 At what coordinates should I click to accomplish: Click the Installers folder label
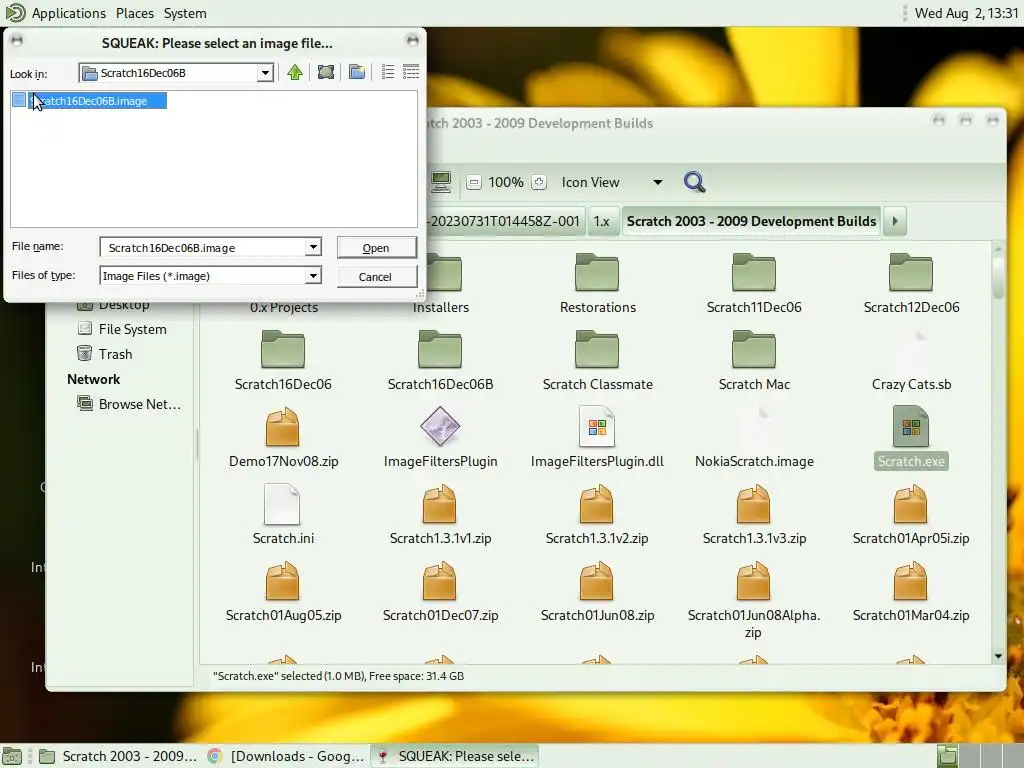tap(441, 308)
